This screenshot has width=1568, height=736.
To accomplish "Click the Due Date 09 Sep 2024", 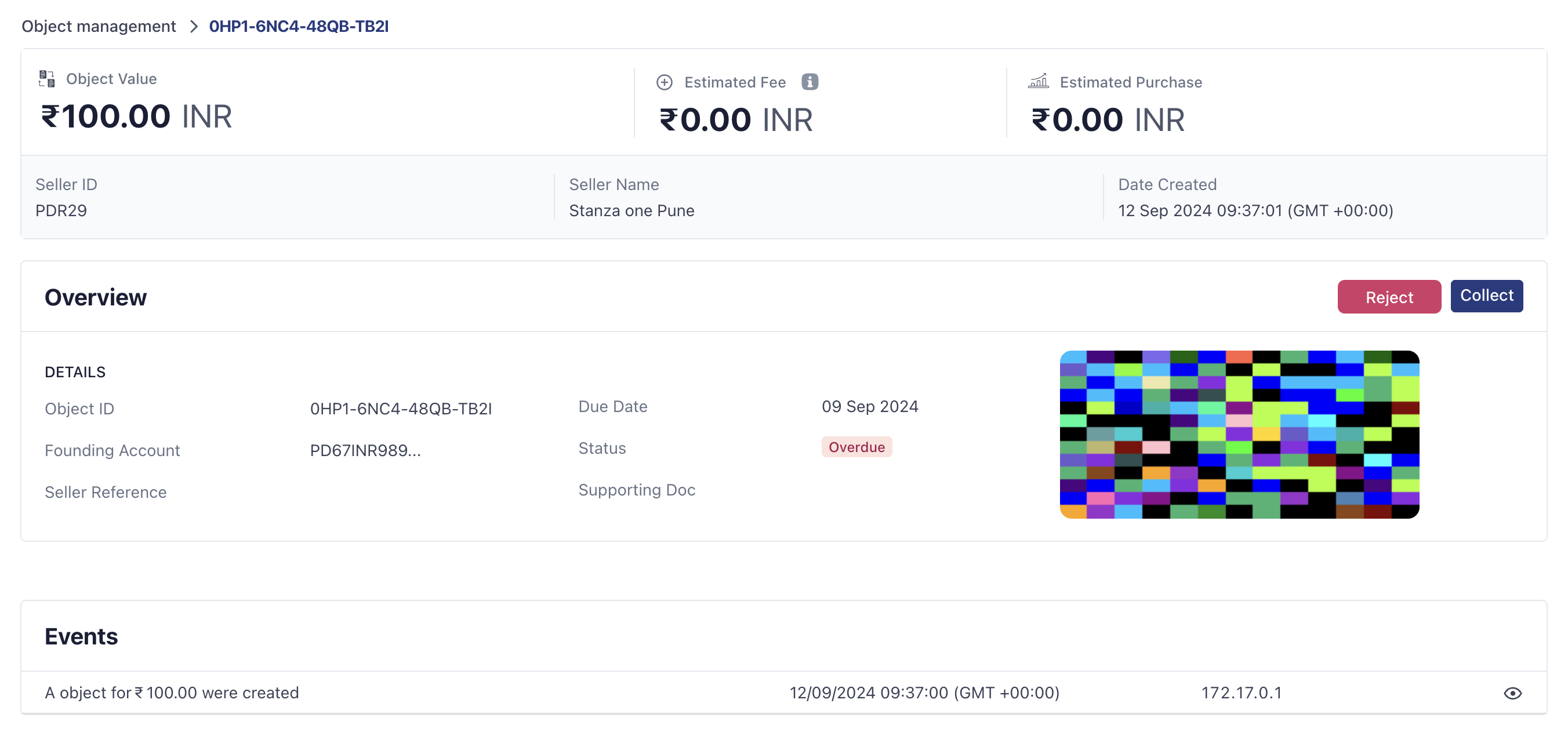I will pyautogui.click(x=869, y=406).
